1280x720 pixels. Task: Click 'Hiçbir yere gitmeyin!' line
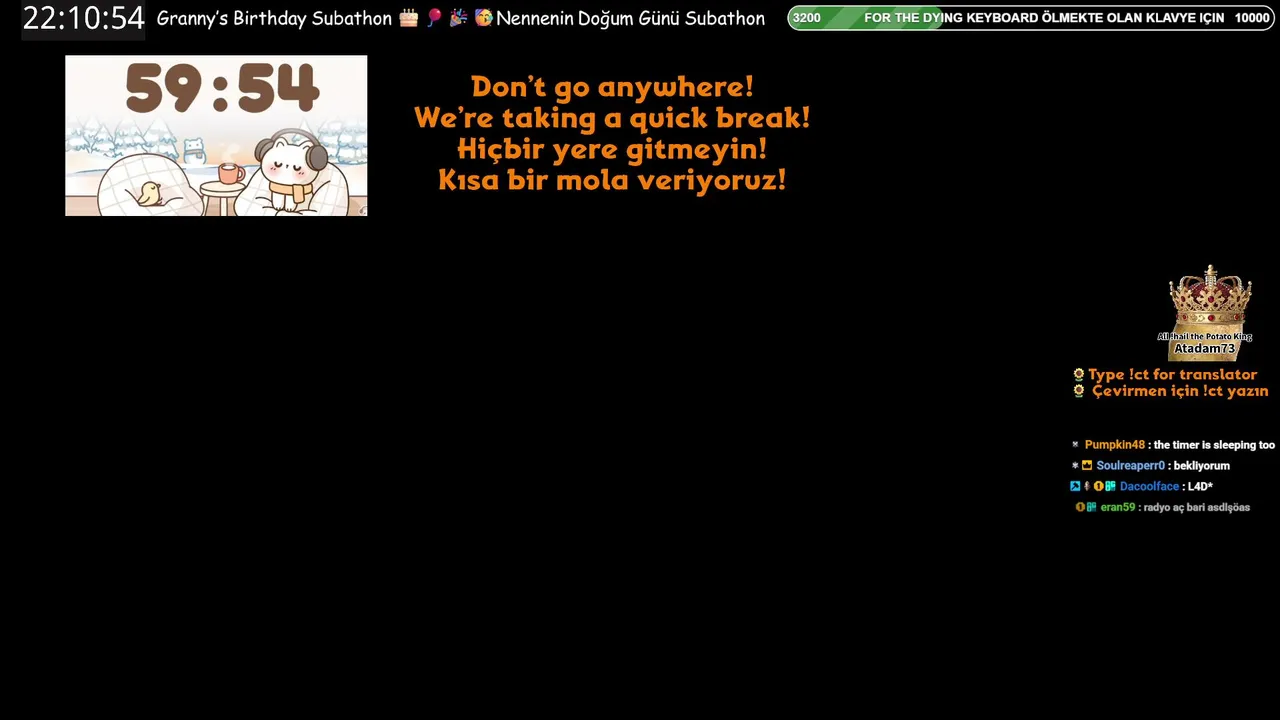tap(612, 149)
